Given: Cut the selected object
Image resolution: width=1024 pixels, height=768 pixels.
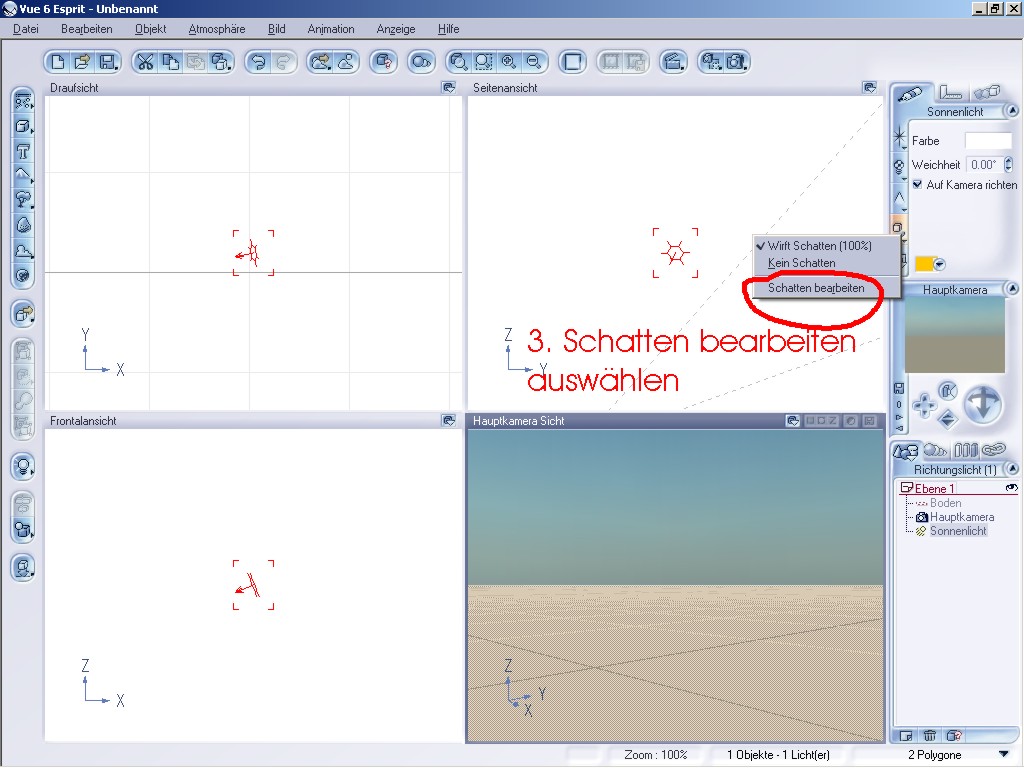Looking at the screenshot, I should coord(146,62).
